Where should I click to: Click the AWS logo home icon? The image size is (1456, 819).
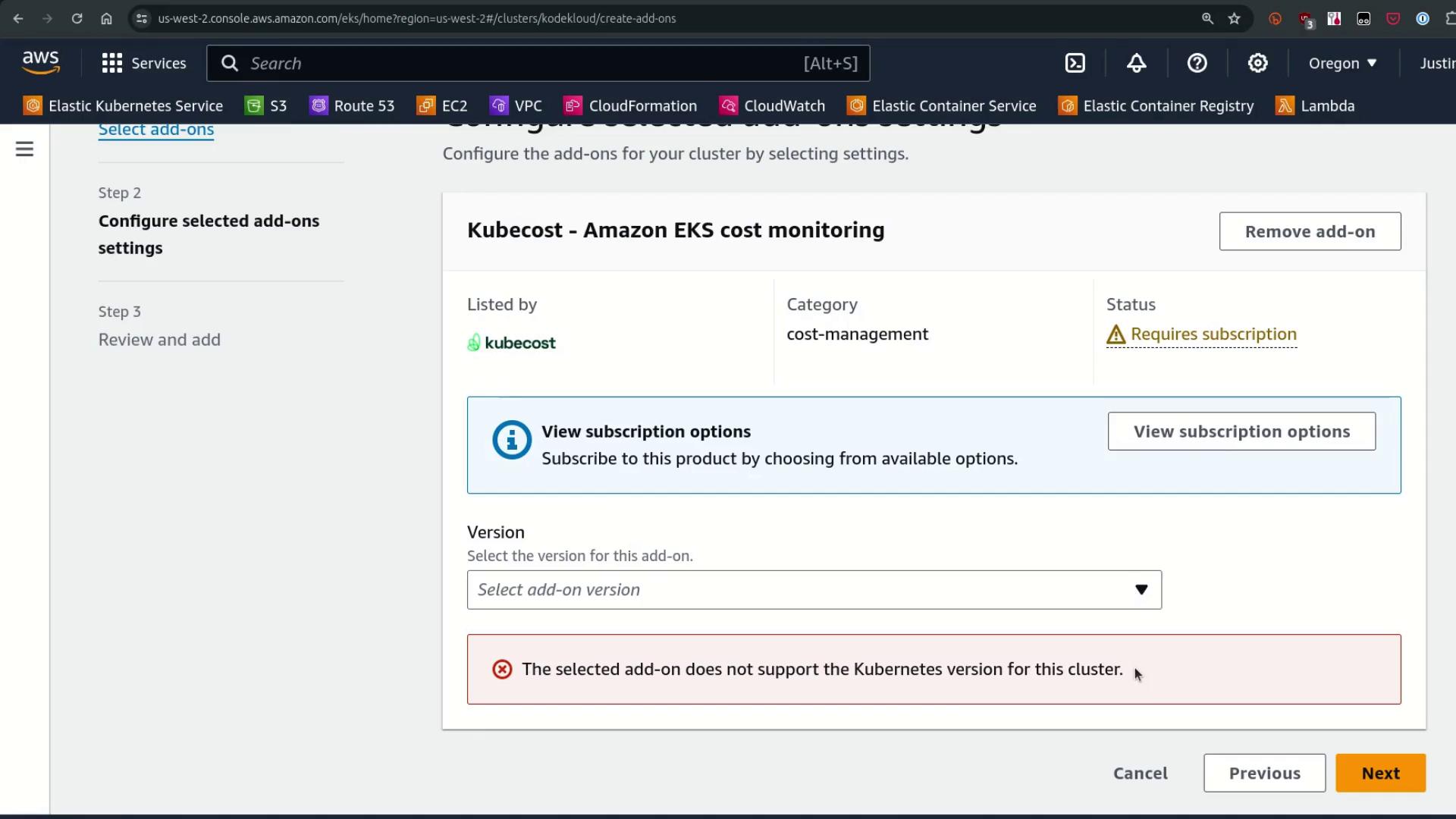coord(41,63)
